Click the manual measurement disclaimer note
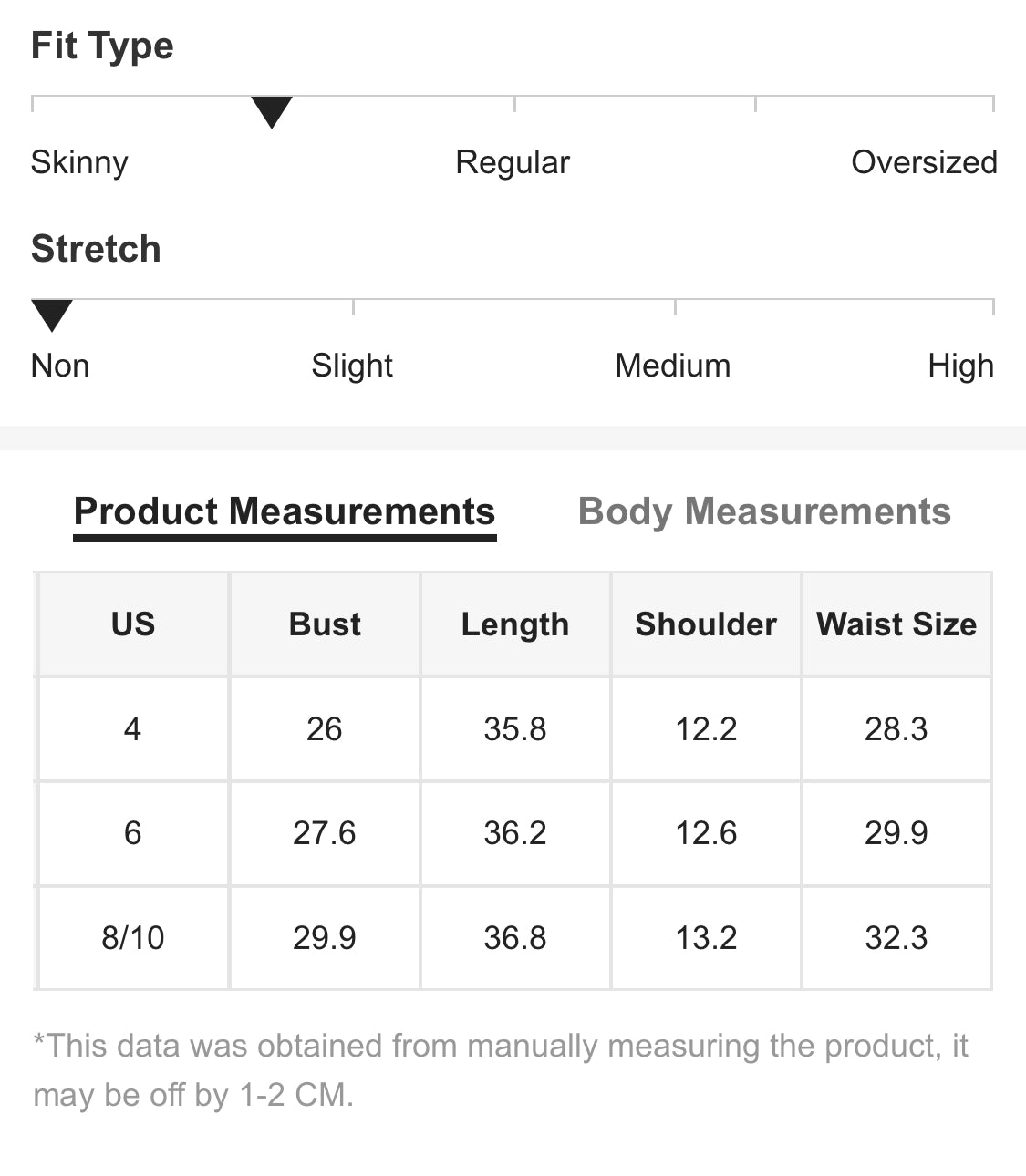The width and height of the screenshot is (1026, 1176). (501, 1069)
